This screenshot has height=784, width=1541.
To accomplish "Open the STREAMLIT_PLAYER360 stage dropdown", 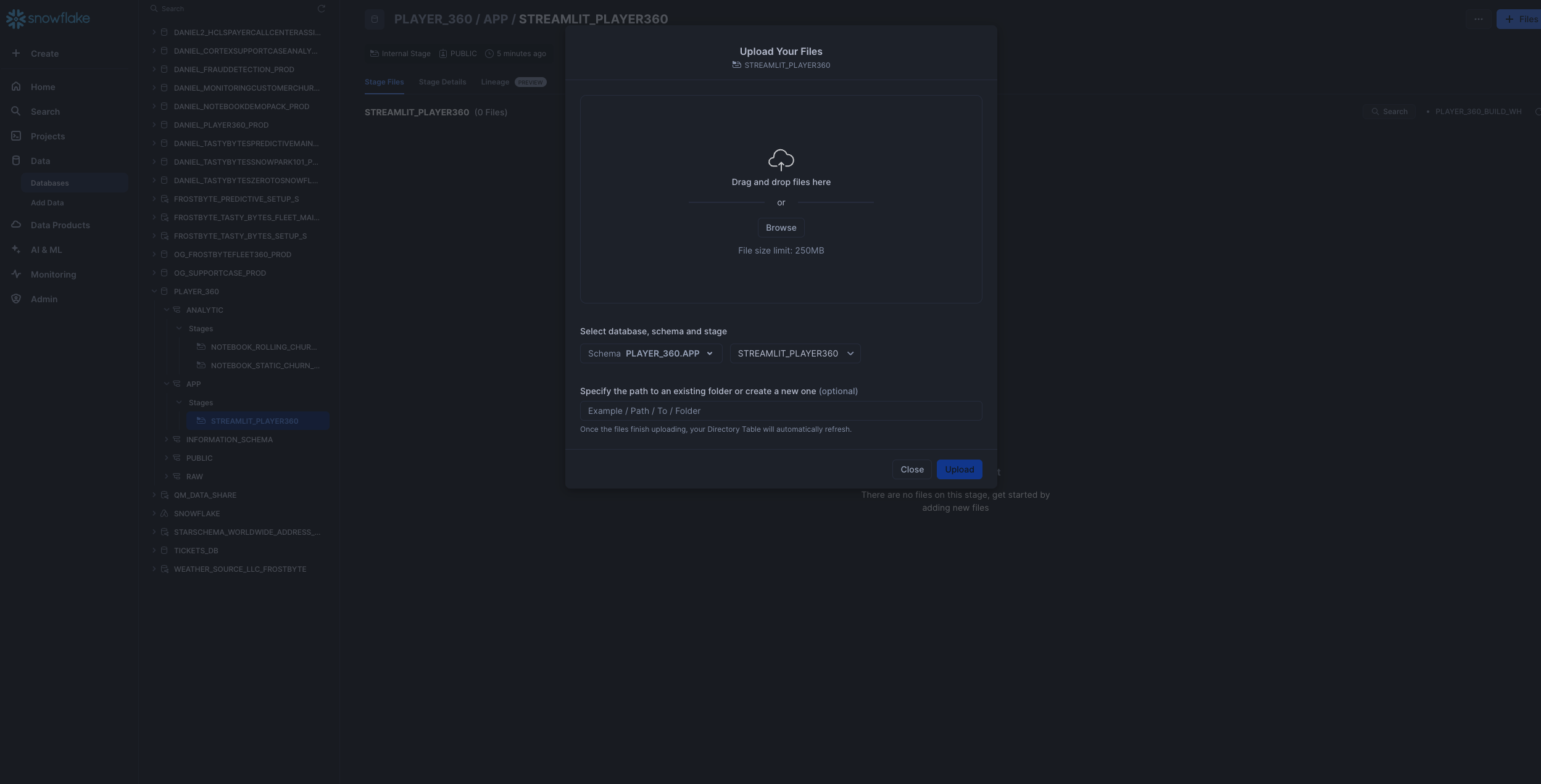I will [795, 353].
